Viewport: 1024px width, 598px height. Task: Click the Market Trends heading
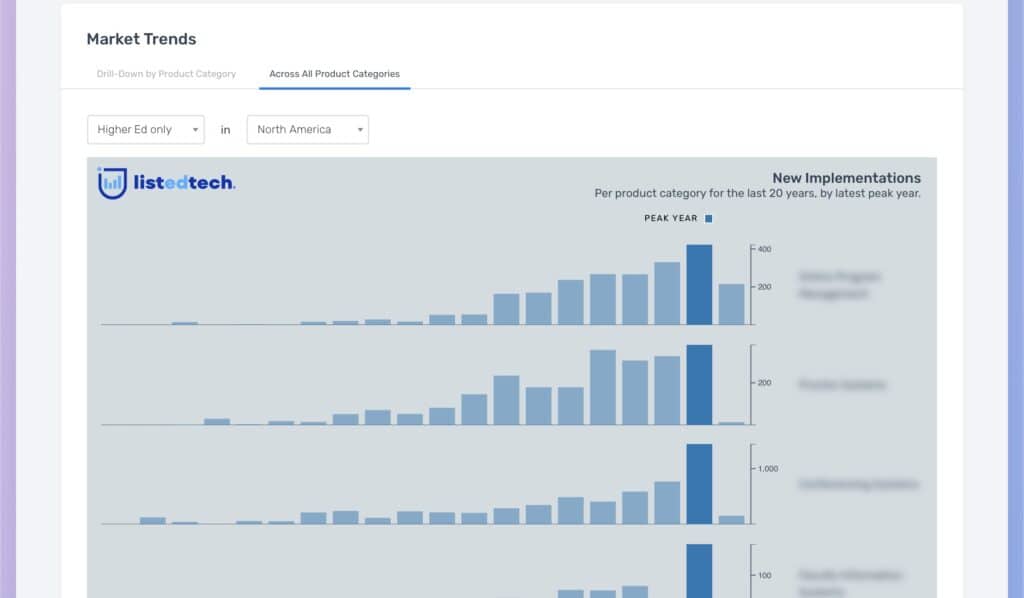click(x=141, y=39)
